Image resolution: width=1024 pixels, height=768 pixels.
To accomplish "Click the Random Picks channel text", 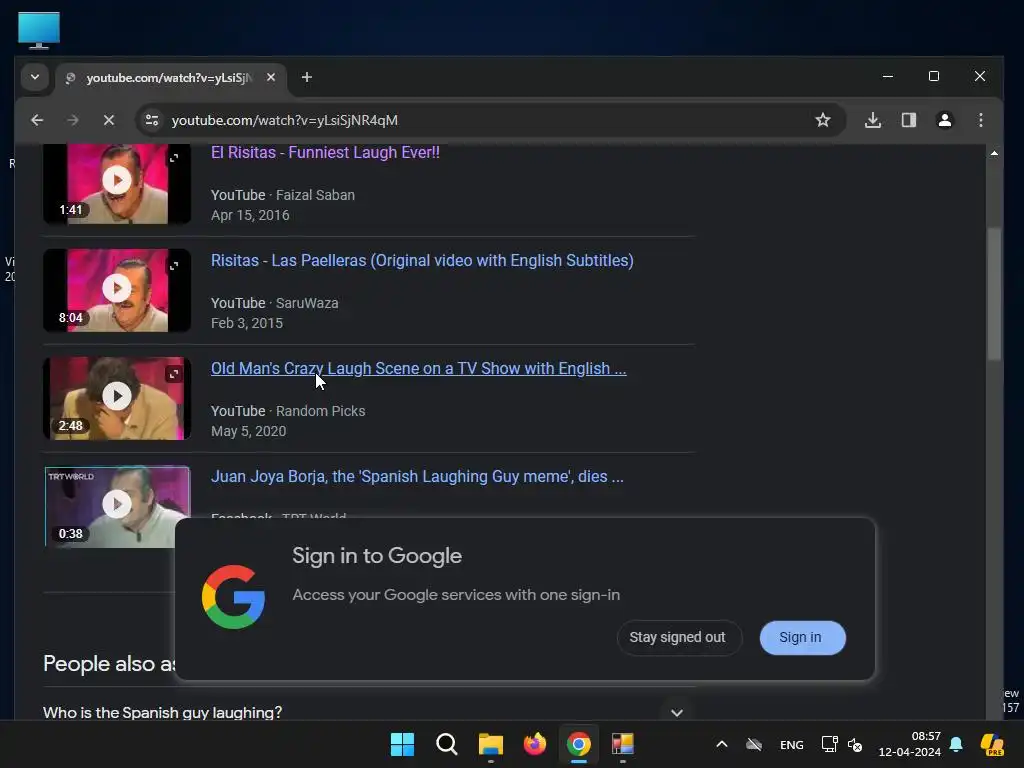I will coord(321,411).
